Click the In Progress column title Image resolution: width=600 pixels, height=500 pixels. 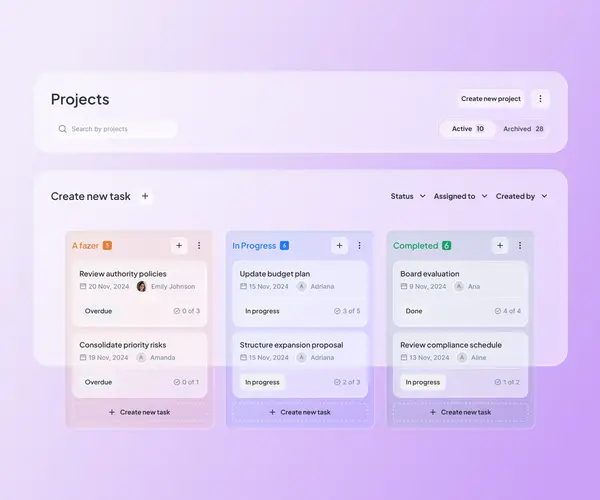tap(254, 246)
